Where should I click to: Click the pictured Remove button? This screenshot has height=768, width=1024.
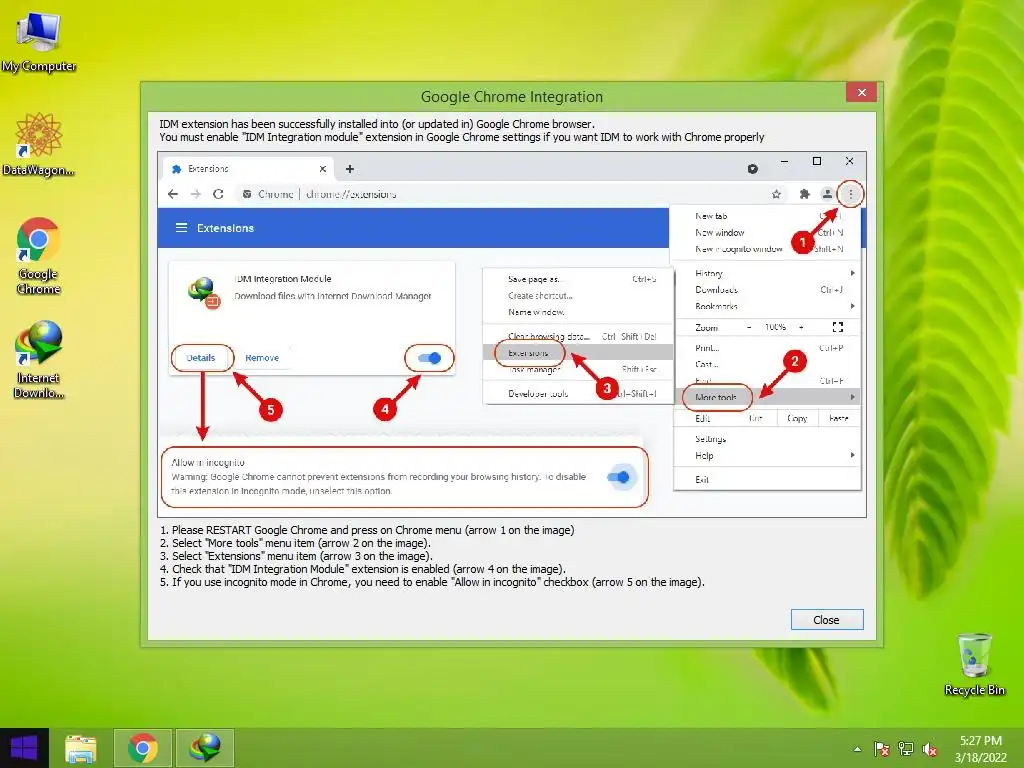[262, 358]
